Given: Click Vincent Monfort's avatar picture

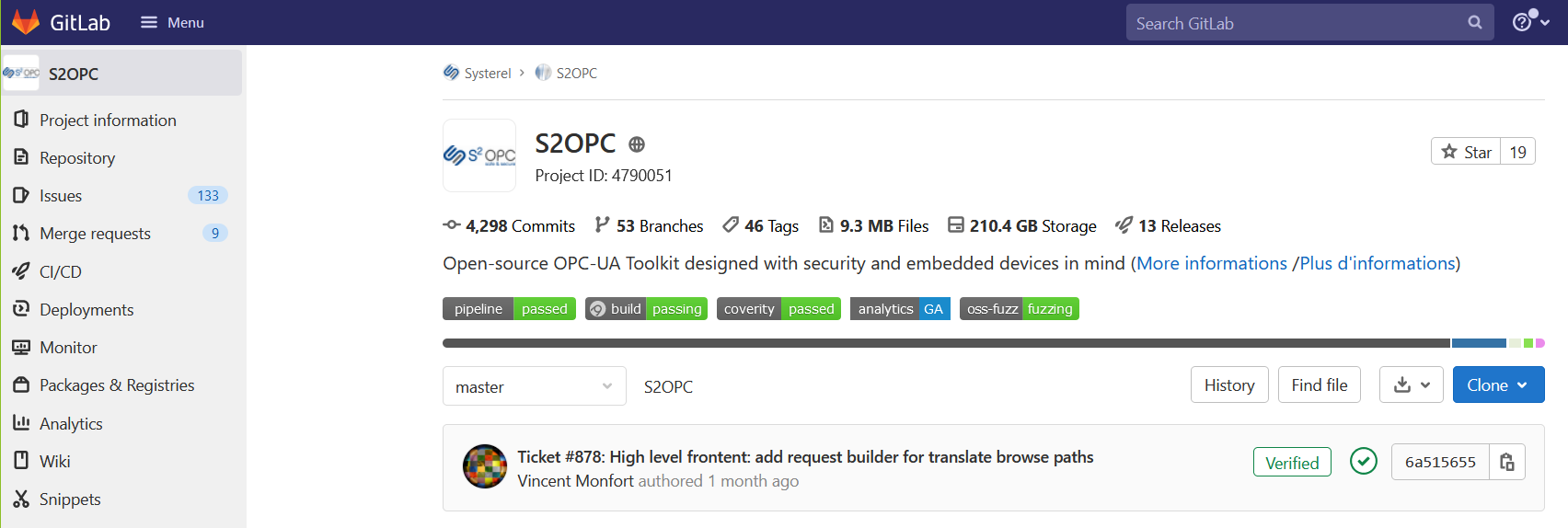Looking at the screenshot, I should 485,466.
